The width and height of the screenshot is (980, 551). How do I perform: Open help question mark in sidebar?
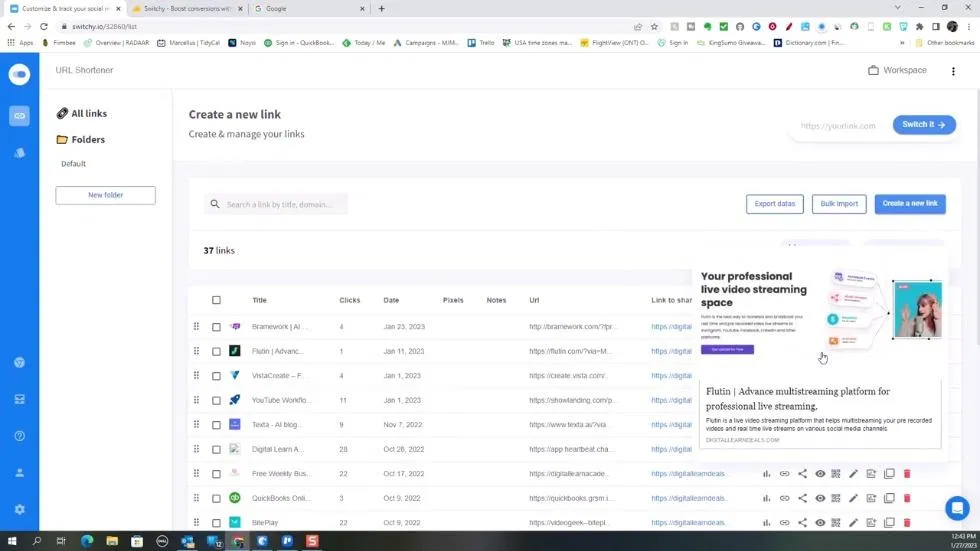(19, 436)
